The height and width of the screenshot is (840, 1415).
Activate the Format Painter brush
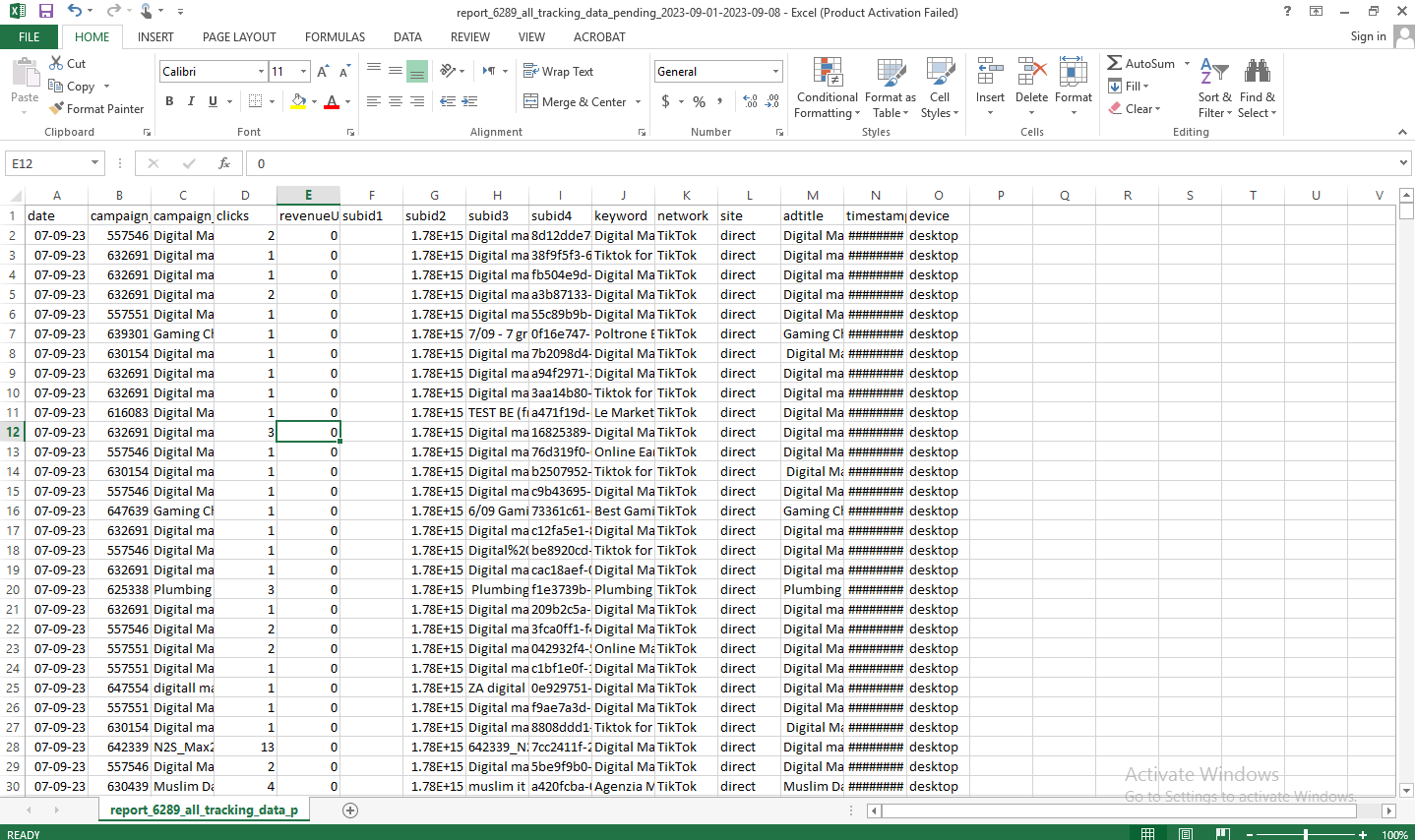point(96,109)
